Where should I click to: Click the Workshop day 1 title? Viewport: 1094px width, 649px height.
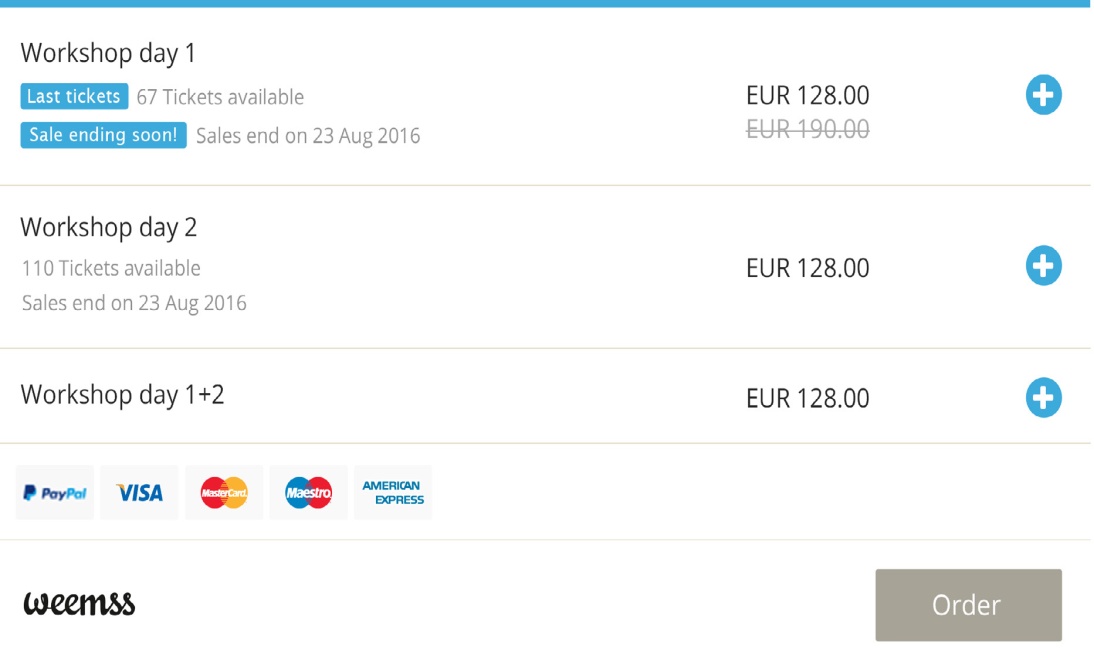pyautogui.click(x=108, y=53)
